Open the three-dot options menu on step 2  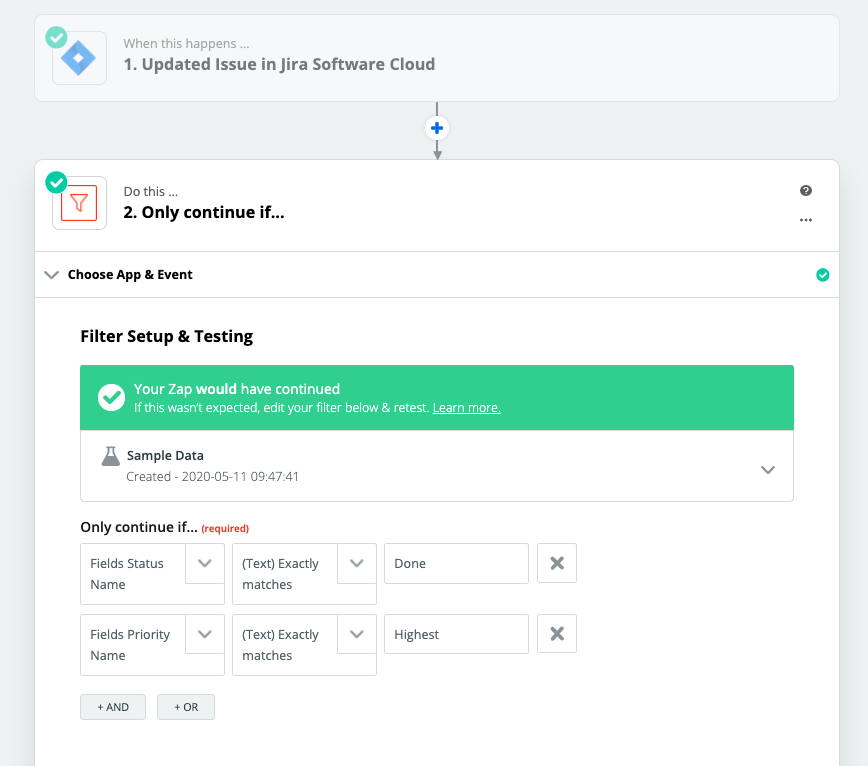806,220
